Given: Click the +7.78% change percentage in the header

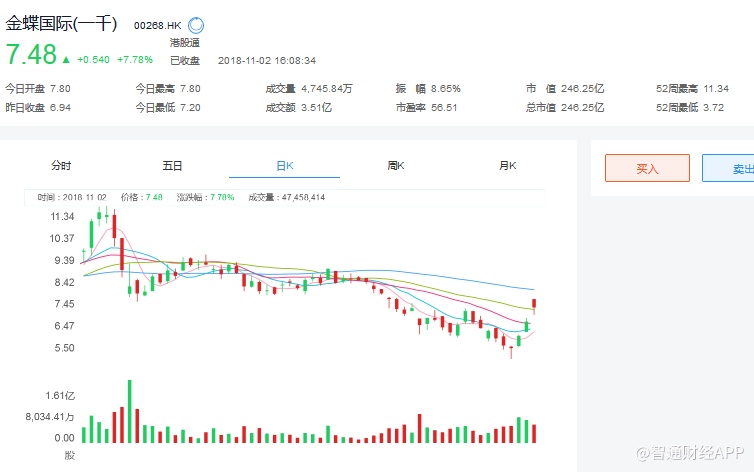Looking at the screenshot, I should pyautogui.click(x=135, y=59).
